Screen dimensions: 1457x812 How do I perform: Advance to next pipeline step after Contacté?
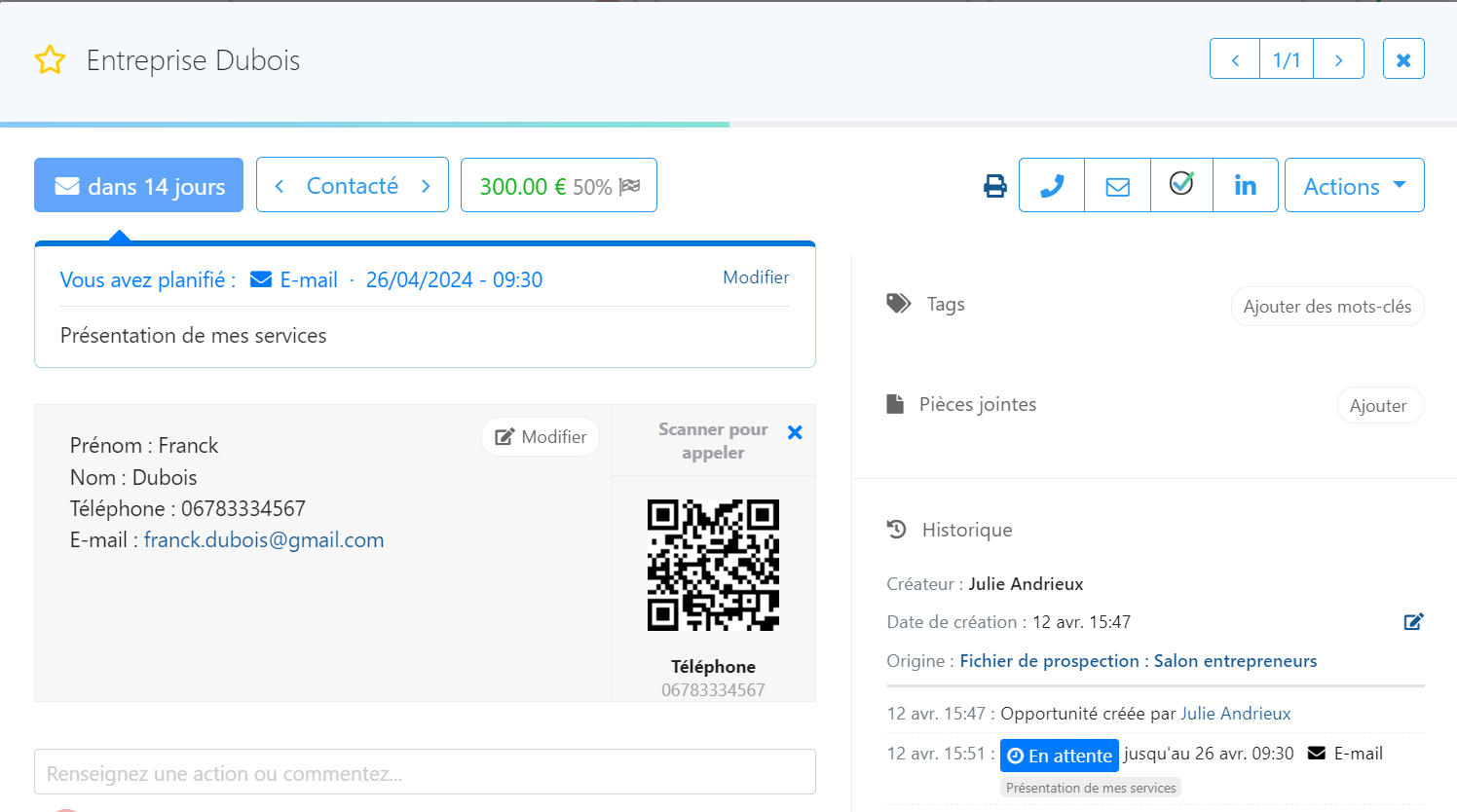[x=426, y=185]
